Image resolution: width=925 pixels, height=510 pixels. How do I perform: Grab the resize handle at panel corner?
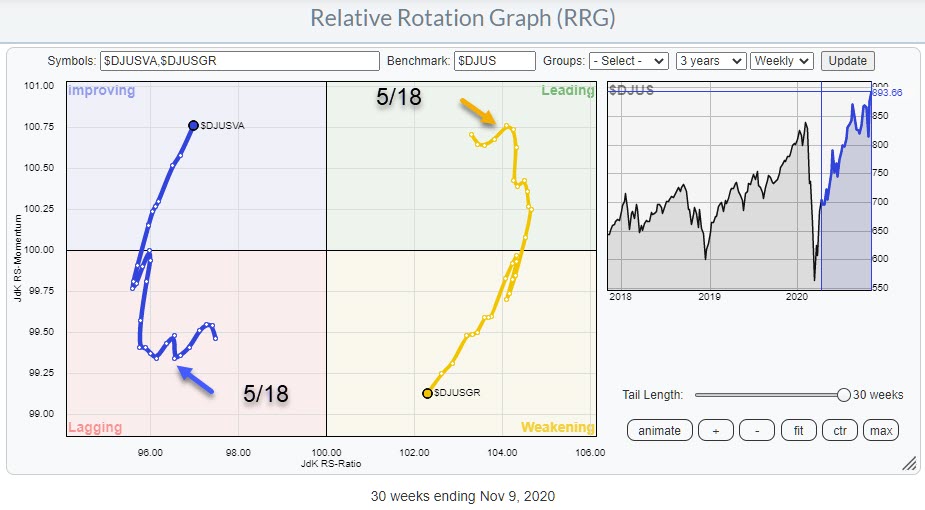[x=909, y=464]
